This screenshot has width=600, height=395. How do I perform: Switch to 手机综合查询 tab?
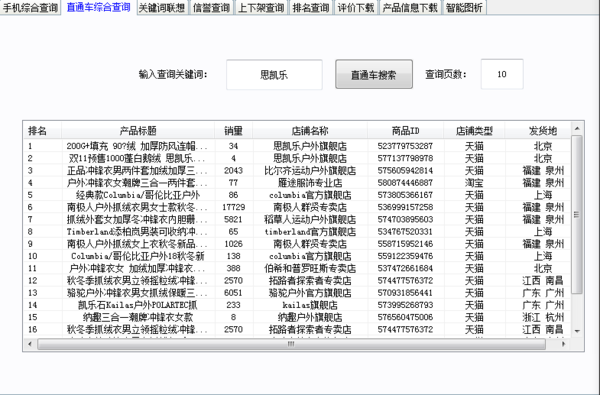point(30,8)
